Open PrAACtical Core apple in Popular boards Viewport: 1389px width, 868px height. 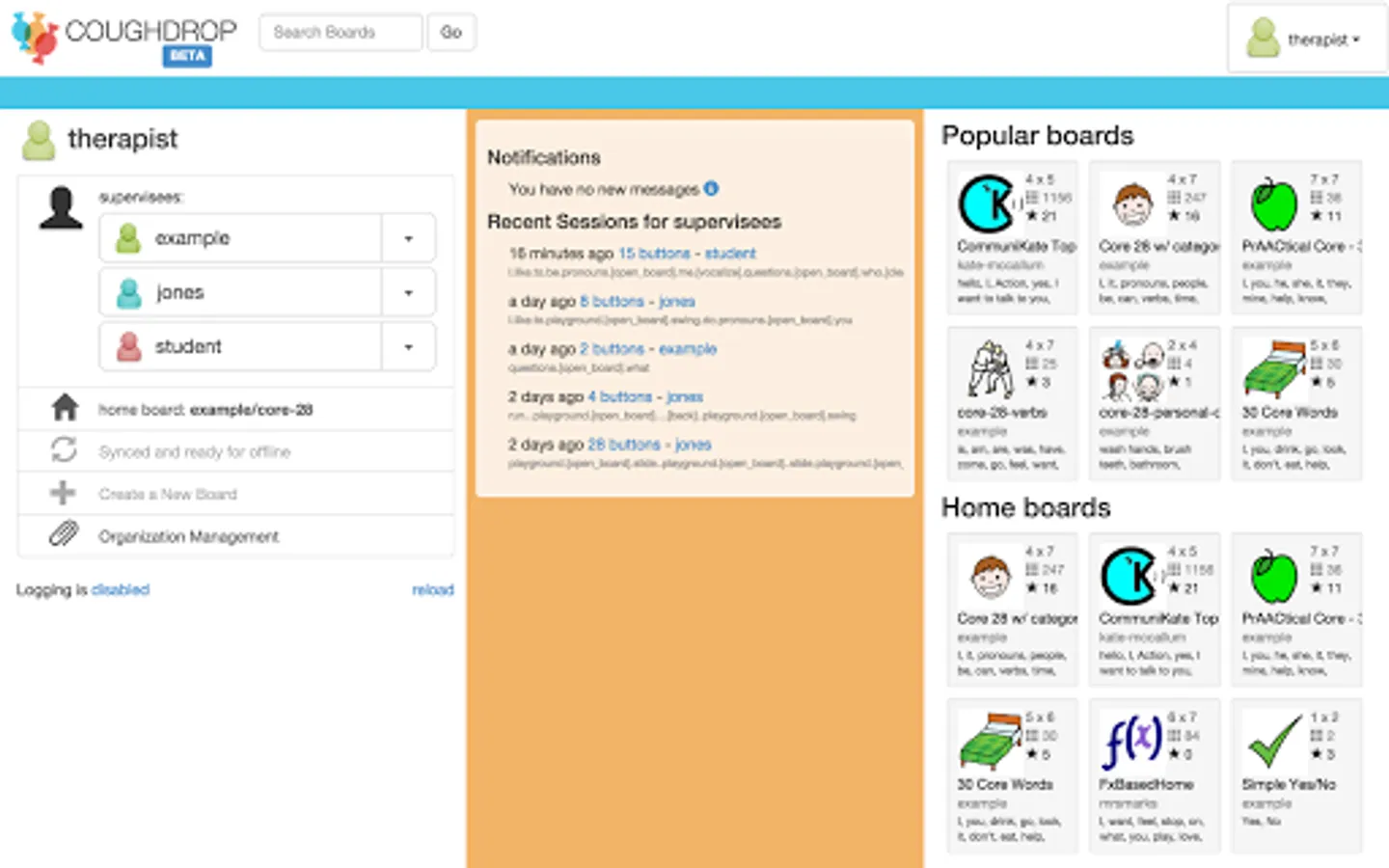point(1297,237)
